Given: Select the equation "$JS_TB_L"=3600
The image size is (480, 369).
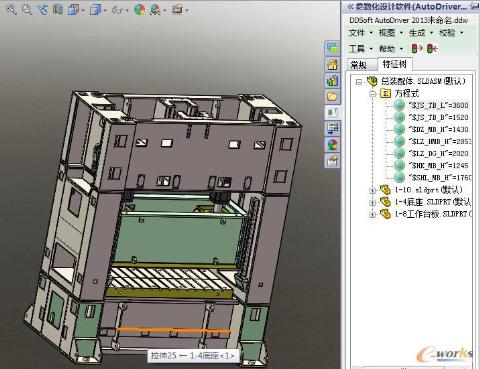Looking at the screenshot, I should pos(439,105).
